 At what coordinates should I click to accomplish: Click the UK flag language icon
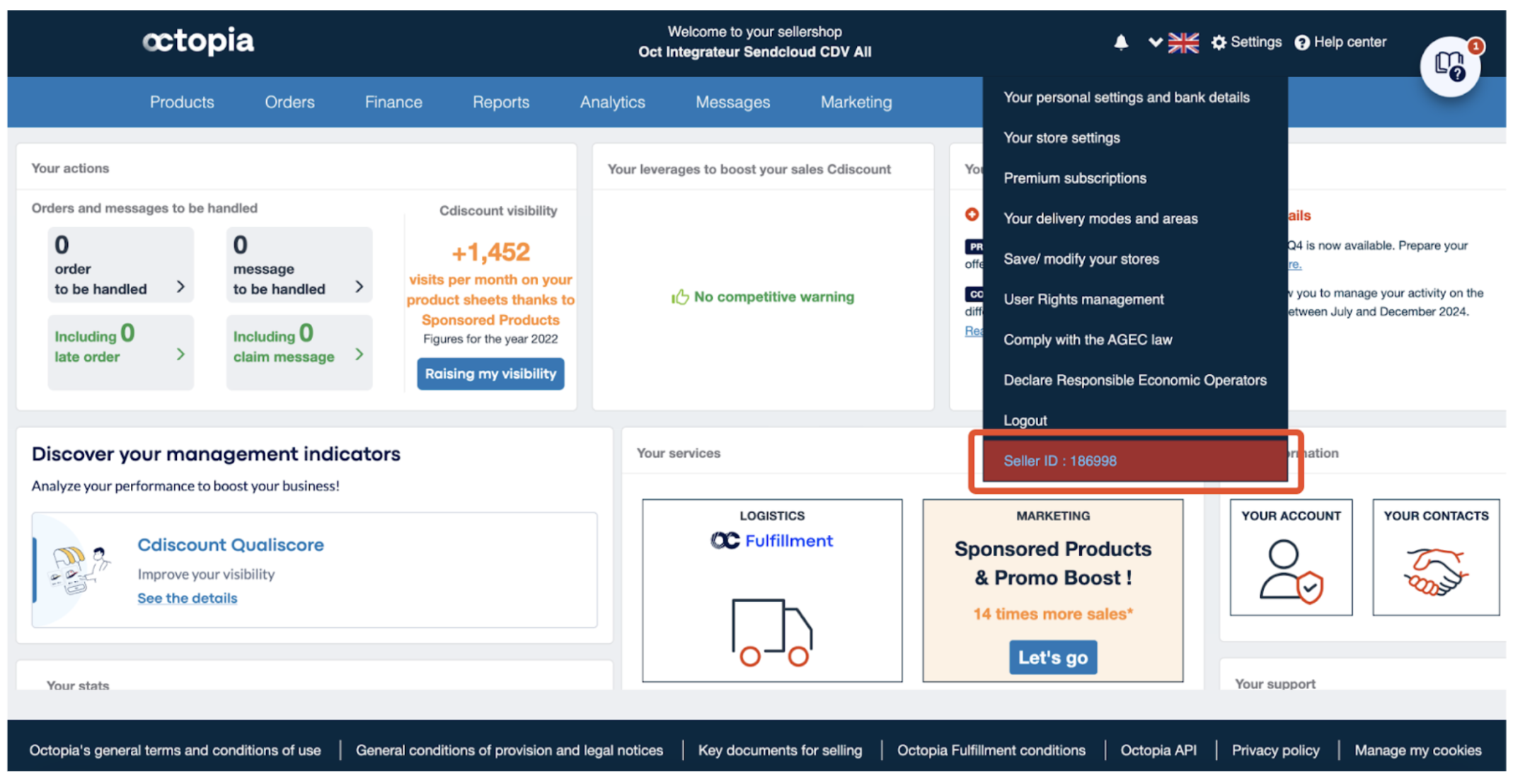pos(1183,42)
